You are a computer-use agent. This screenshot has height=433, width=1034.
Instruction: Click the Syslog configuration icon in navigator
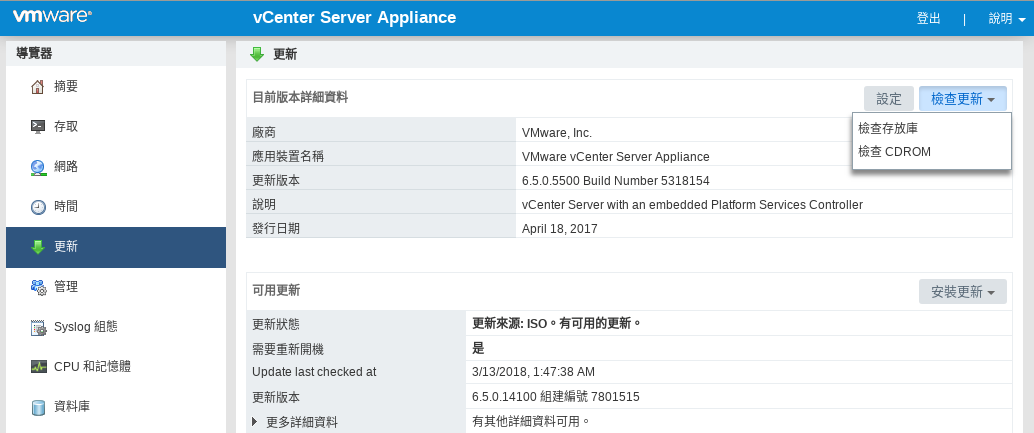pyautogui.click(x=38, y=327)
